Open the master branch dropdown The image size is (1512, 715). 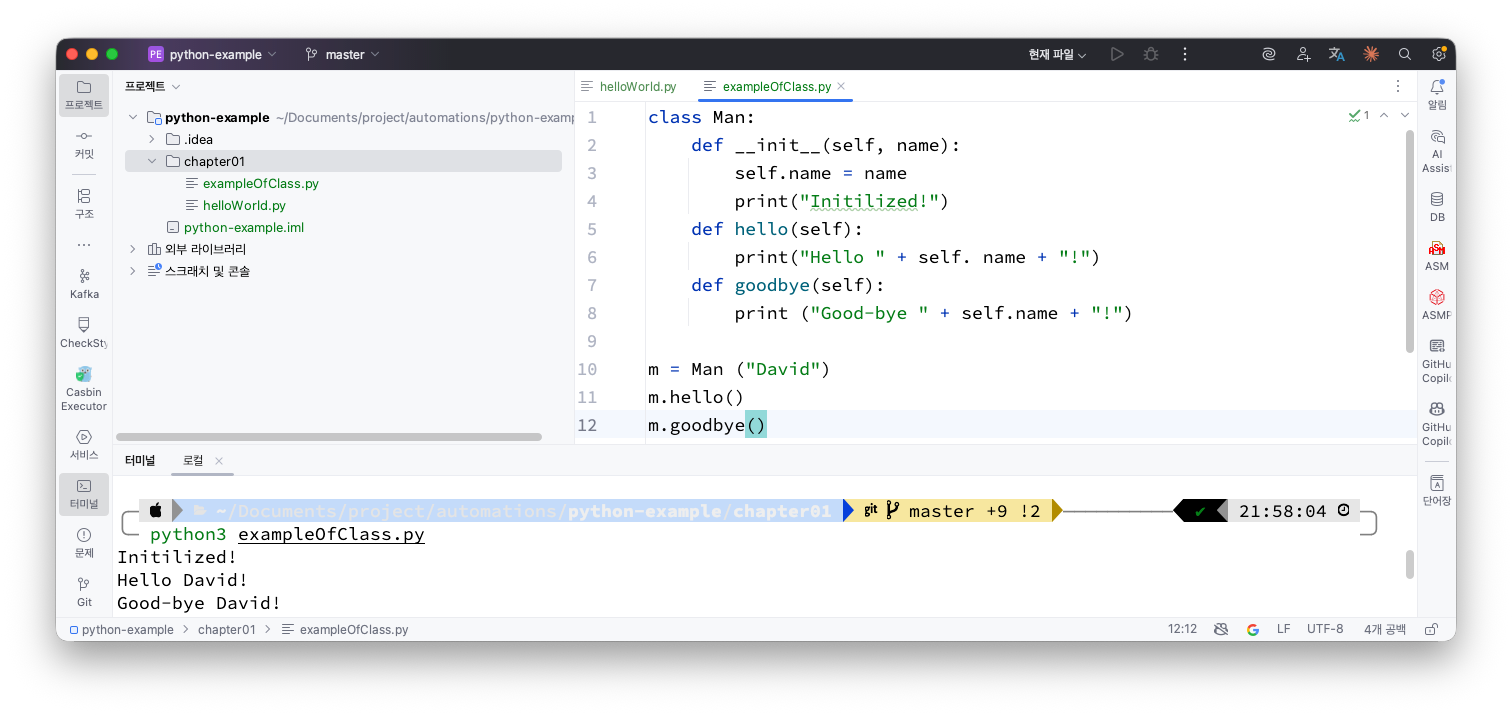pos(343,55)
